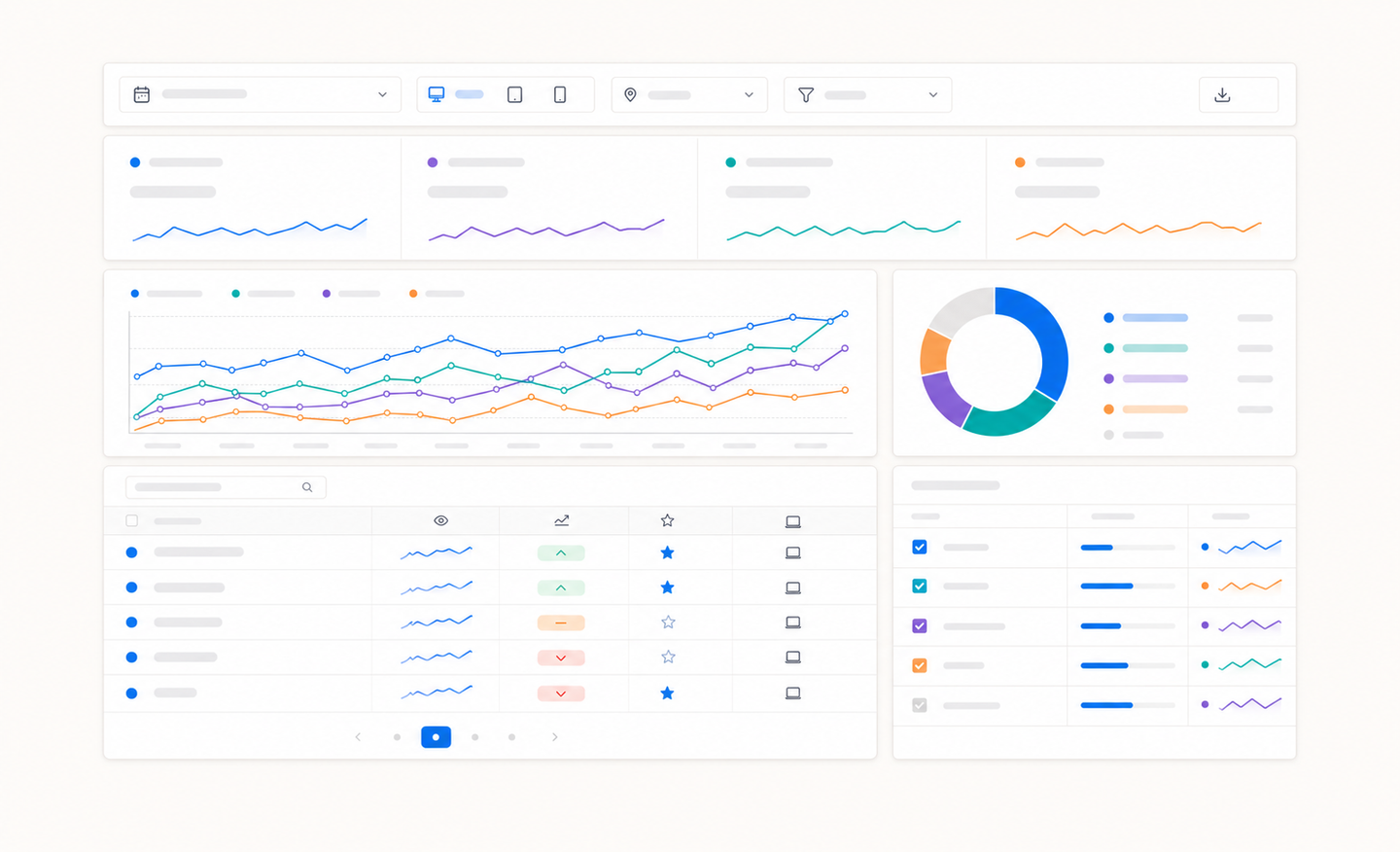Expand the chevron of the date dropdown
This screenshot has height=852, width=1400.
click(x=382, y=94)
